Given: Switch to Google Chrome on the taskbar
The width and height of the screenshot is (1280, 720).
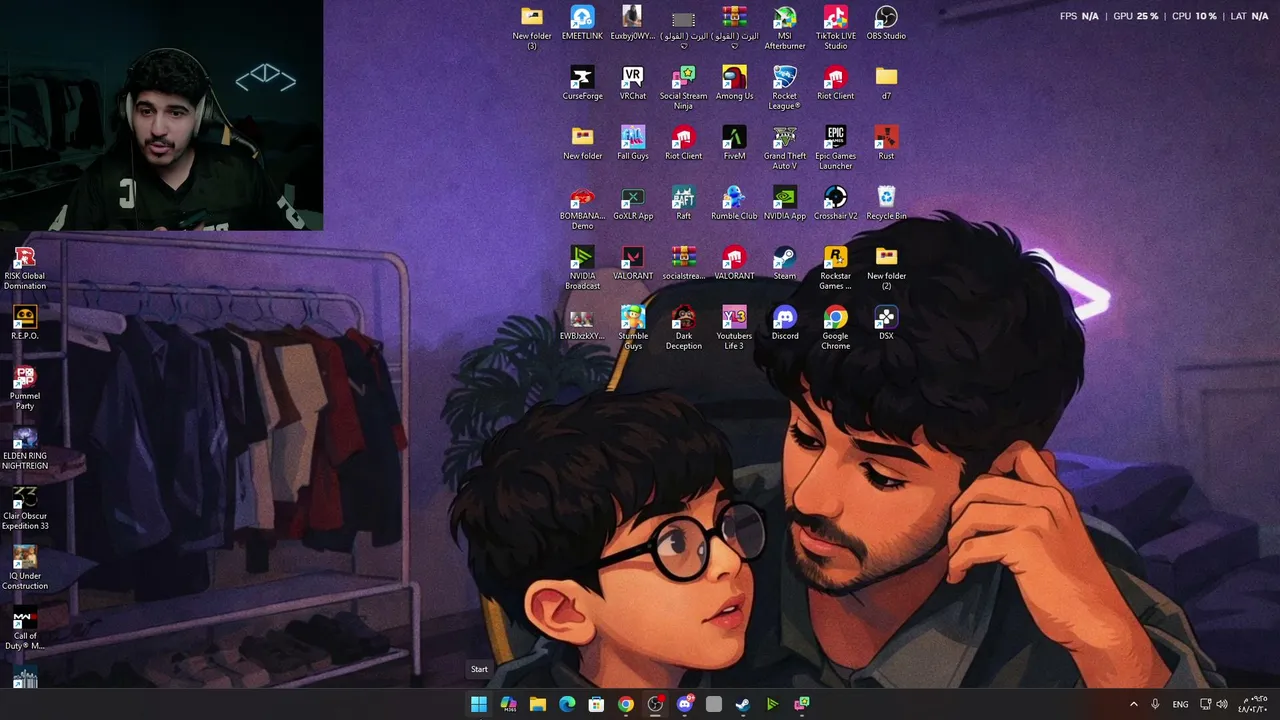Looking at the screenshot, I should 626,704.
